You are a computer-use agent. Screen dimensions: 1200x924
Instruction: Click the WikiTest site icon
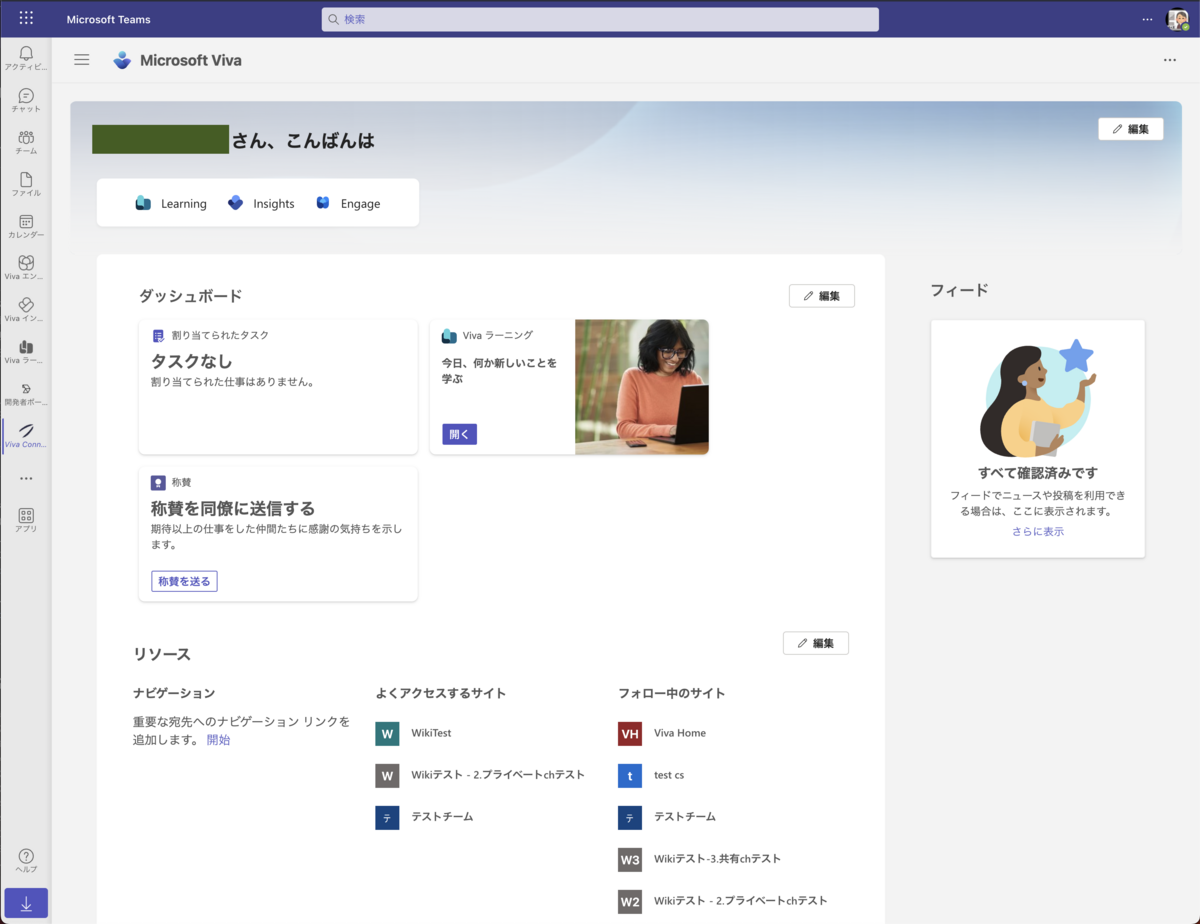tap(387, 733)
